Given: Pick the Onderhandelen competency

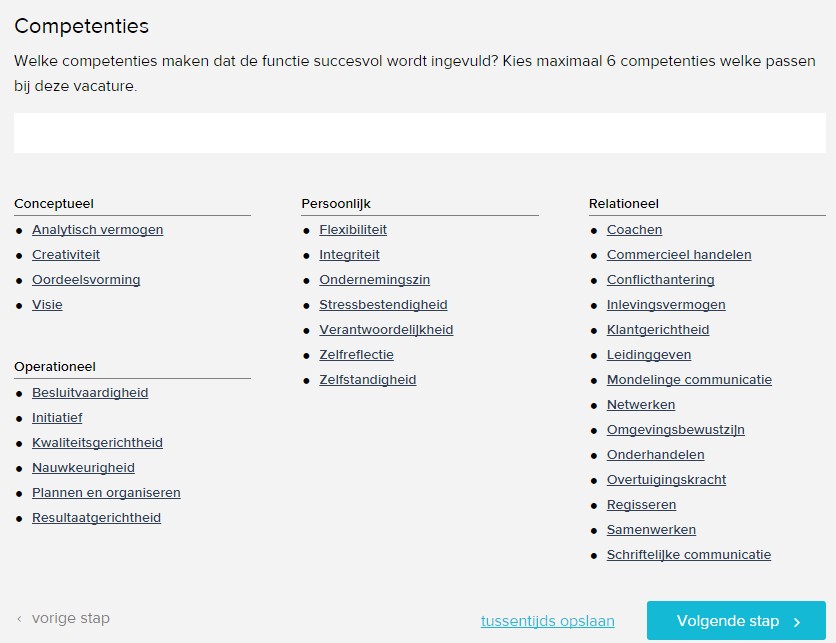Looking at the screenshot, I should pyautogui.click(x=655, y=455).
